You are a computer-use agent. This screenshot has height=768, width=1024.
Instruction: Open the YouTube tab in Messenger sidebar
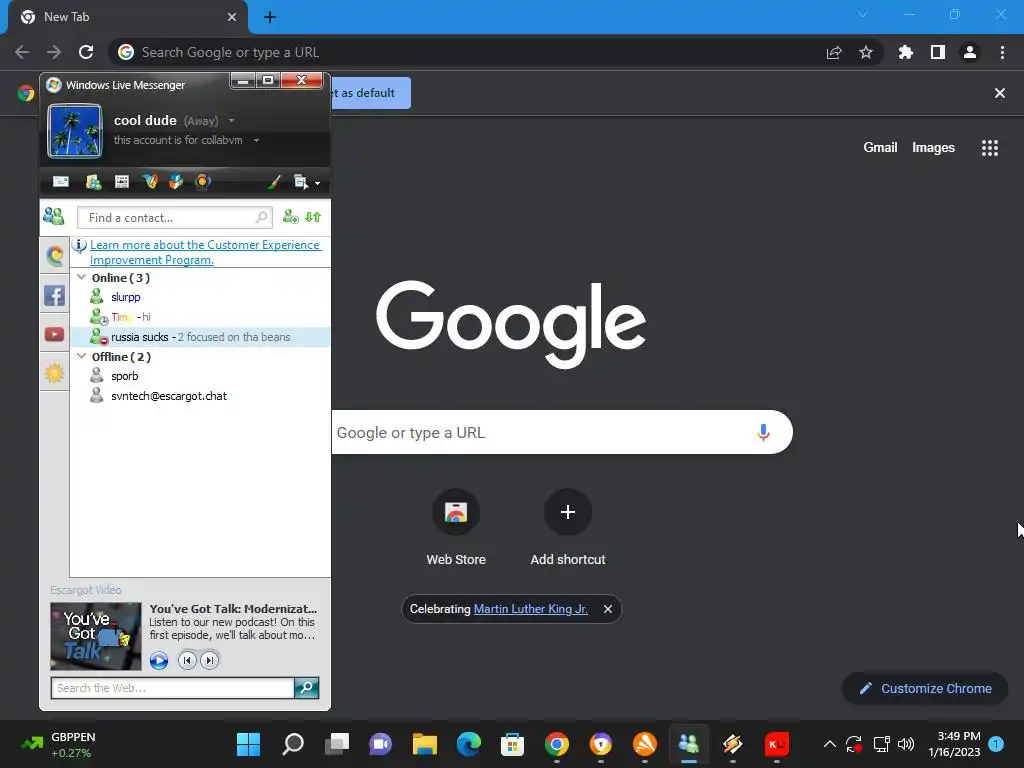(55, 334)
